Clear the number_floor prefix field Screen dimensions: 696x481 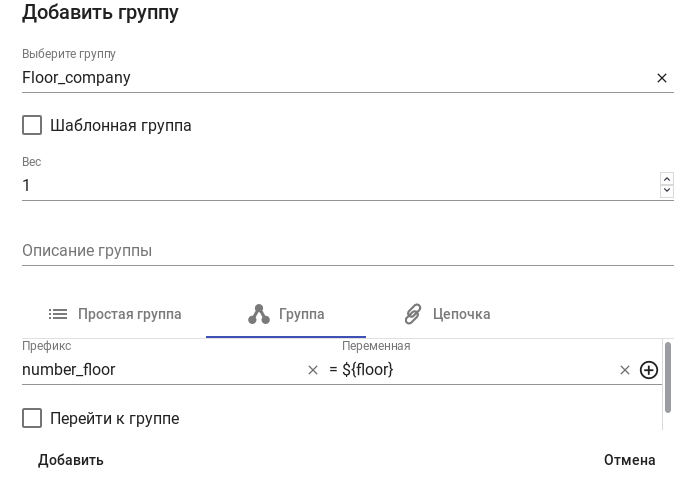click(x=313, y=370)
